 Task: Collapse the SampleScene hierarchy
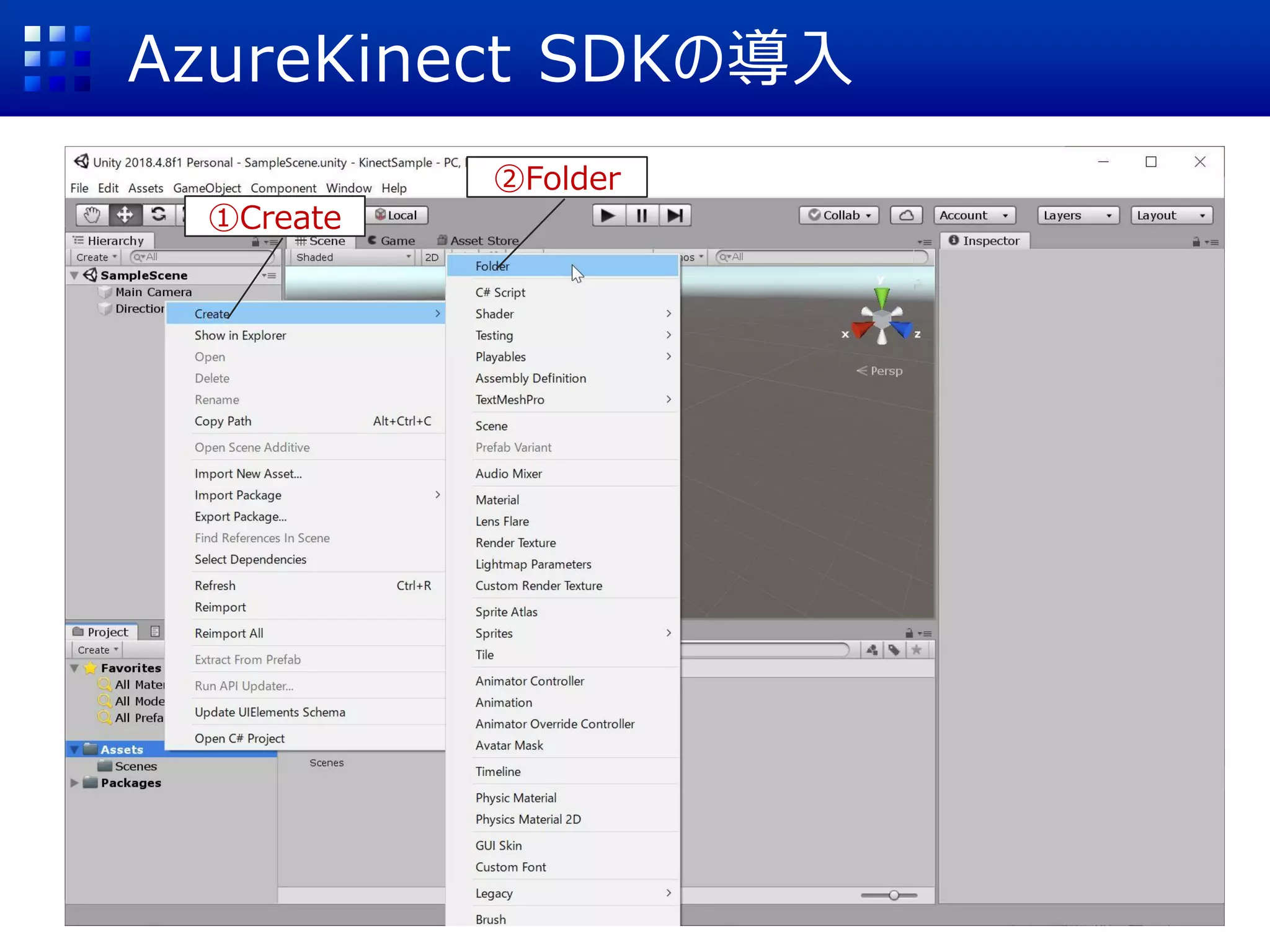pyautogui.click(x=74, y=275)
